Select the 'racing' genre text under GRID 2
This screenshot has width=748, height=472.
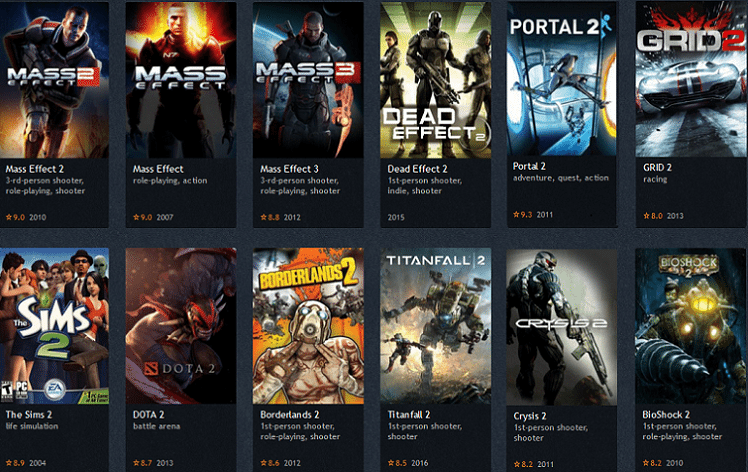(655, 179)
